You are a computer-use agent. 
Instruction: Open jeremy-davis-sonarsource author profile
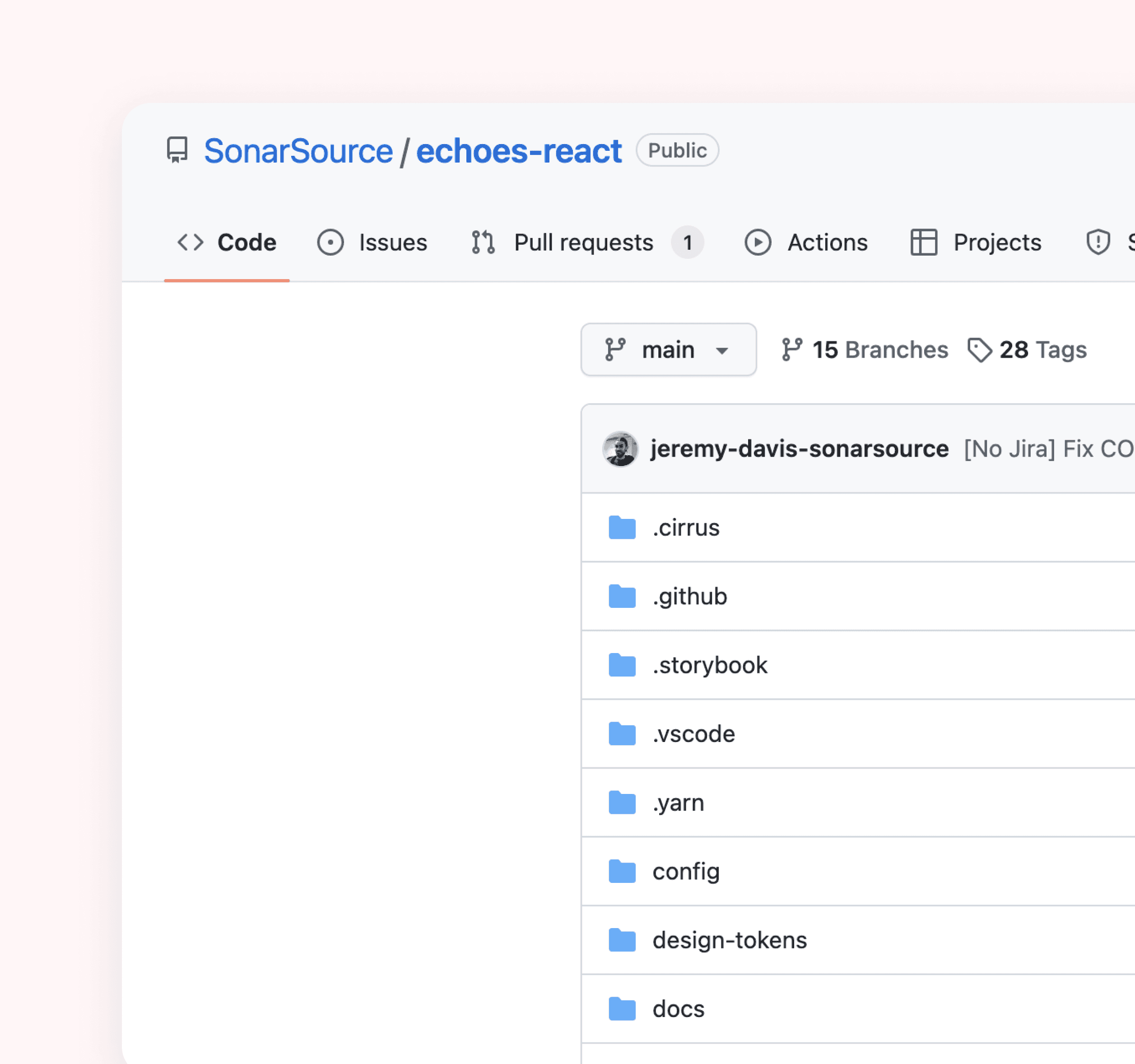[799, 449]
